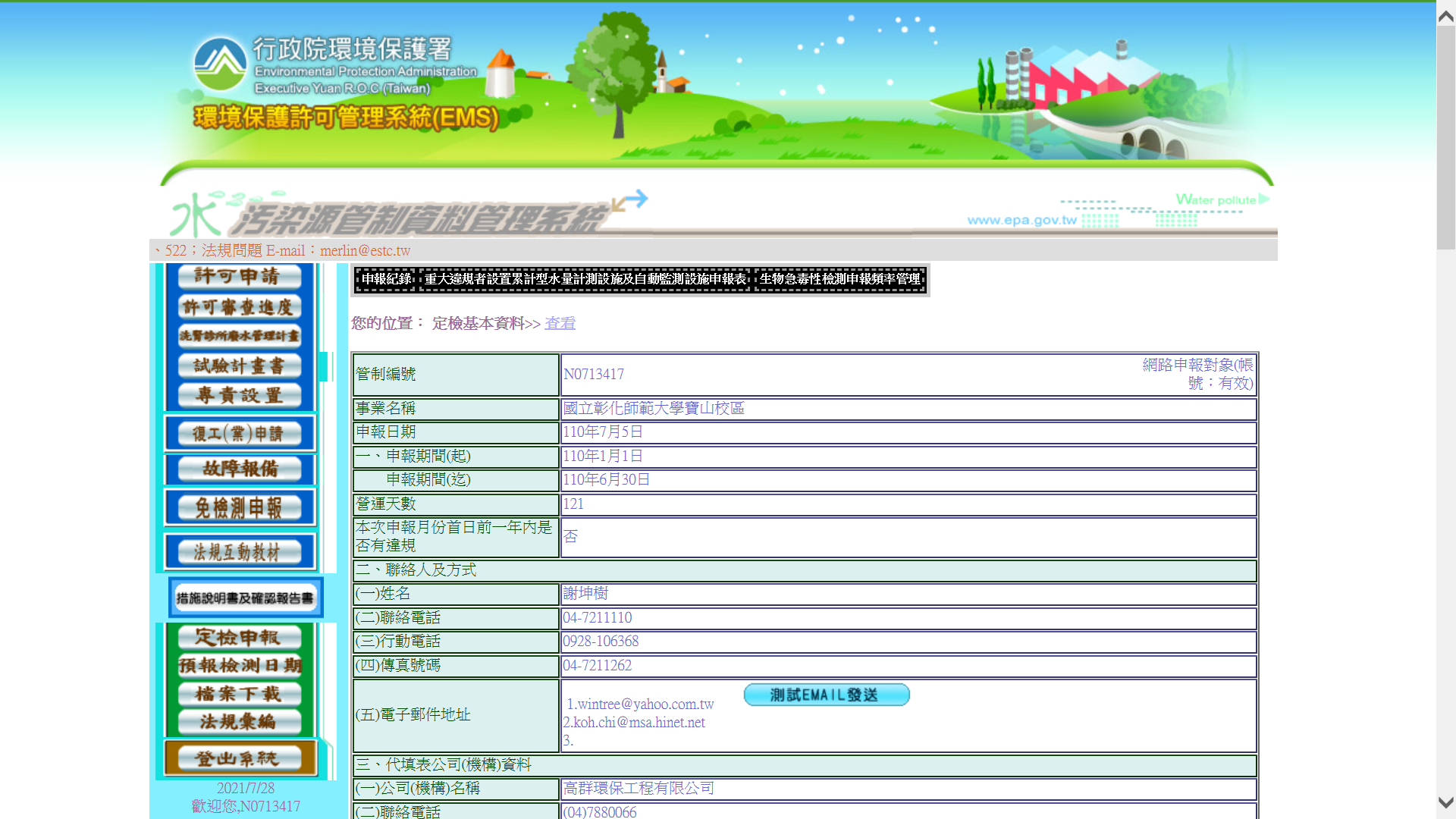The width and height of the screenshot is (1456, 819).
Task: Select 國立彰化師範大學寶山校區 text
Action: [x=654, y=409]
